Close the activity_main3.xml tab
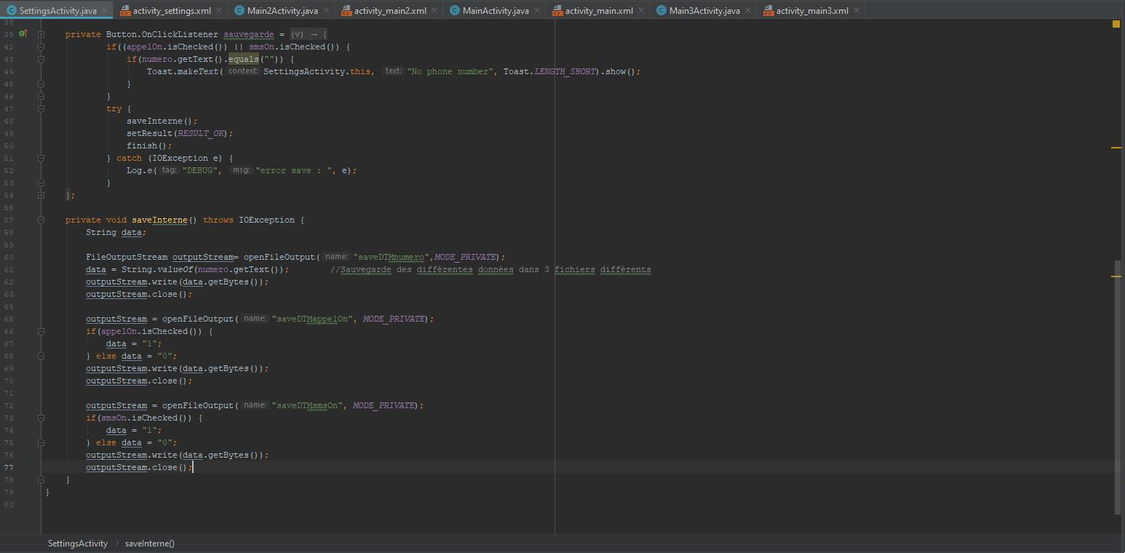The width and height of the screenshot is (1125, 553). [x=857, y=11]
